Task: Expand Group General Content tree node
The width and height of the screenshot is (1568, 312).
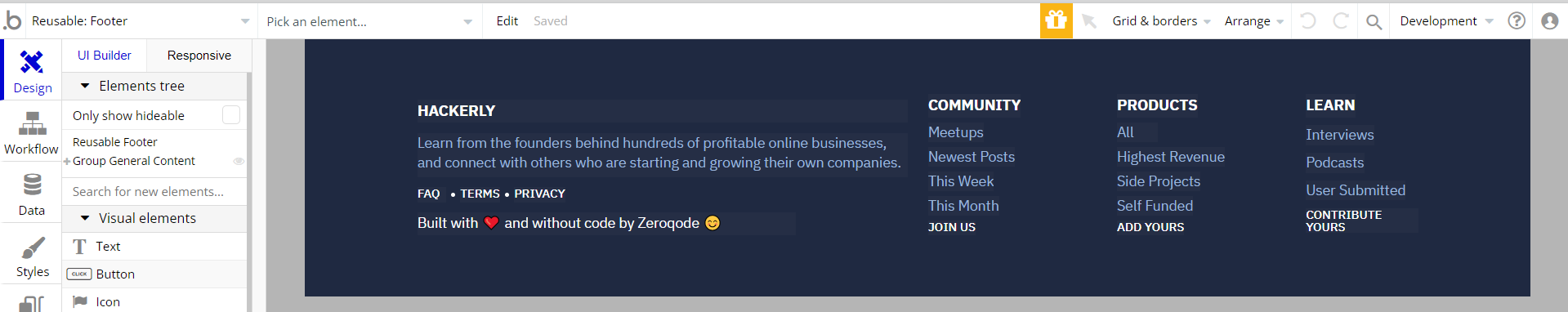Action: tap(67, 162)
